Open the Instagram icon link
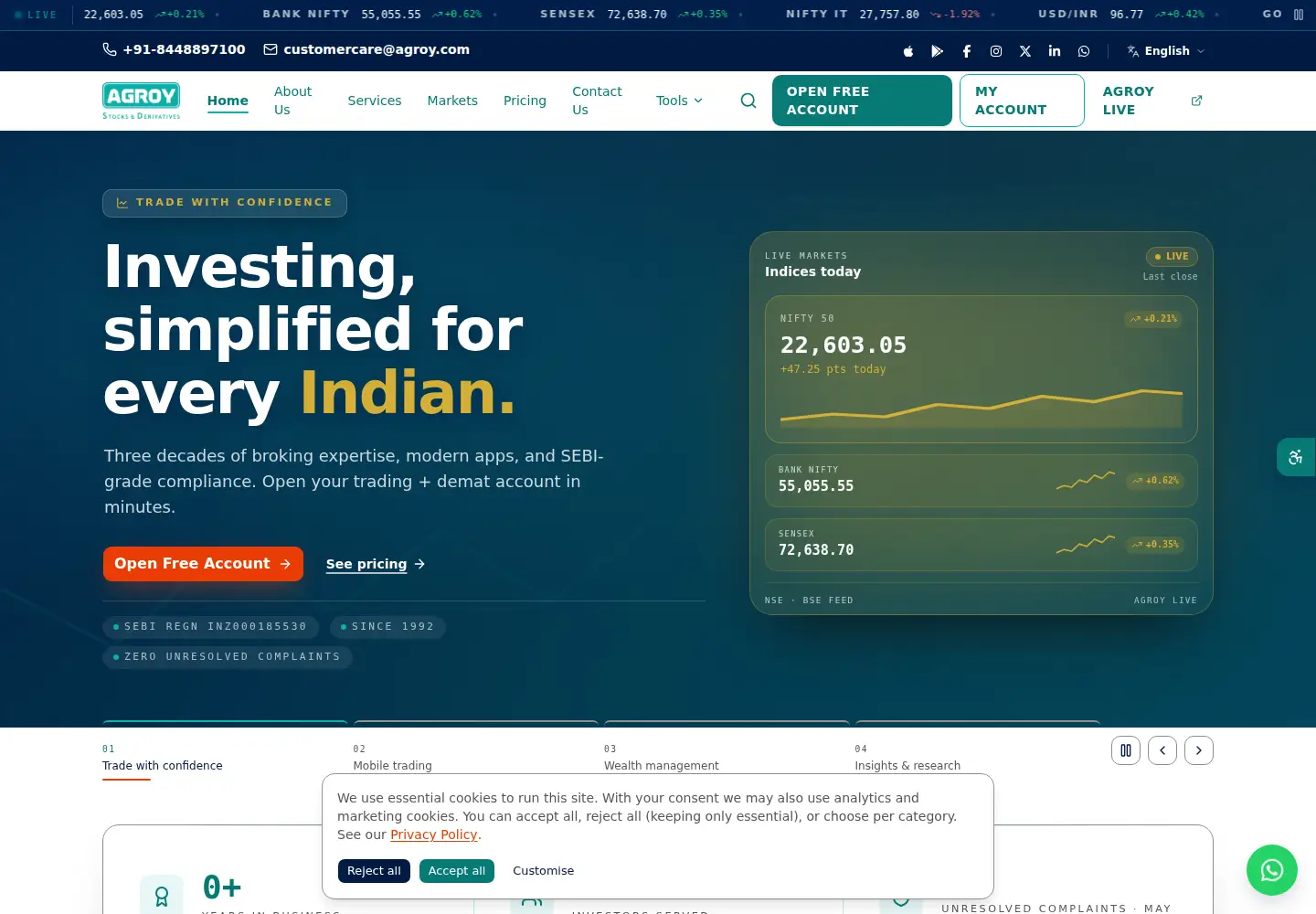The height and width of the screenshot is (914, 1316). point(996,51)
